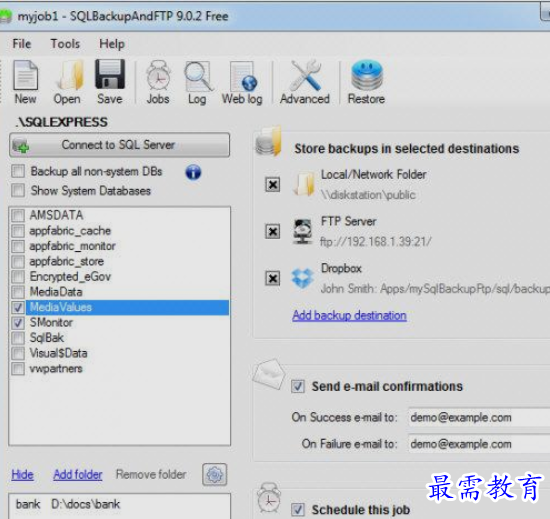Open the Jobs alarm clock toolbar icon
This screenshot has height=519, width=550.
158,82
